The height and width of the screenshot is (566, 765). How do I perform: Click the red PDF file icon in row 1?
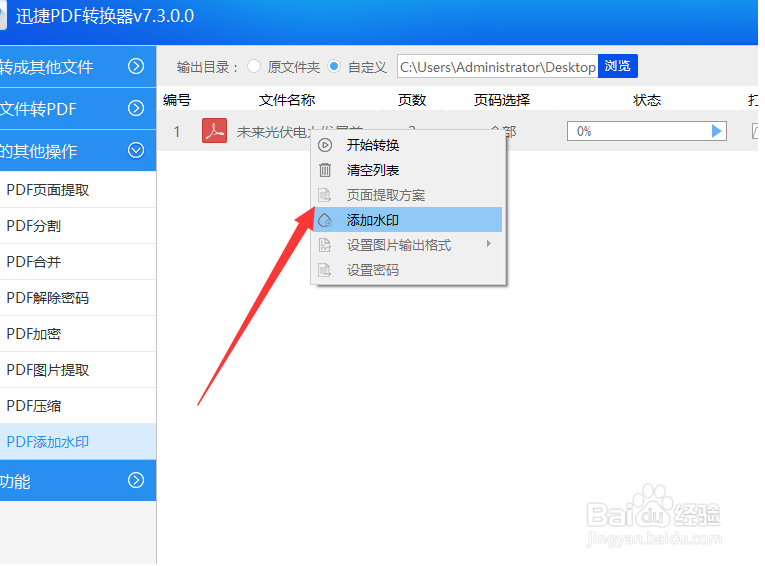215,131
